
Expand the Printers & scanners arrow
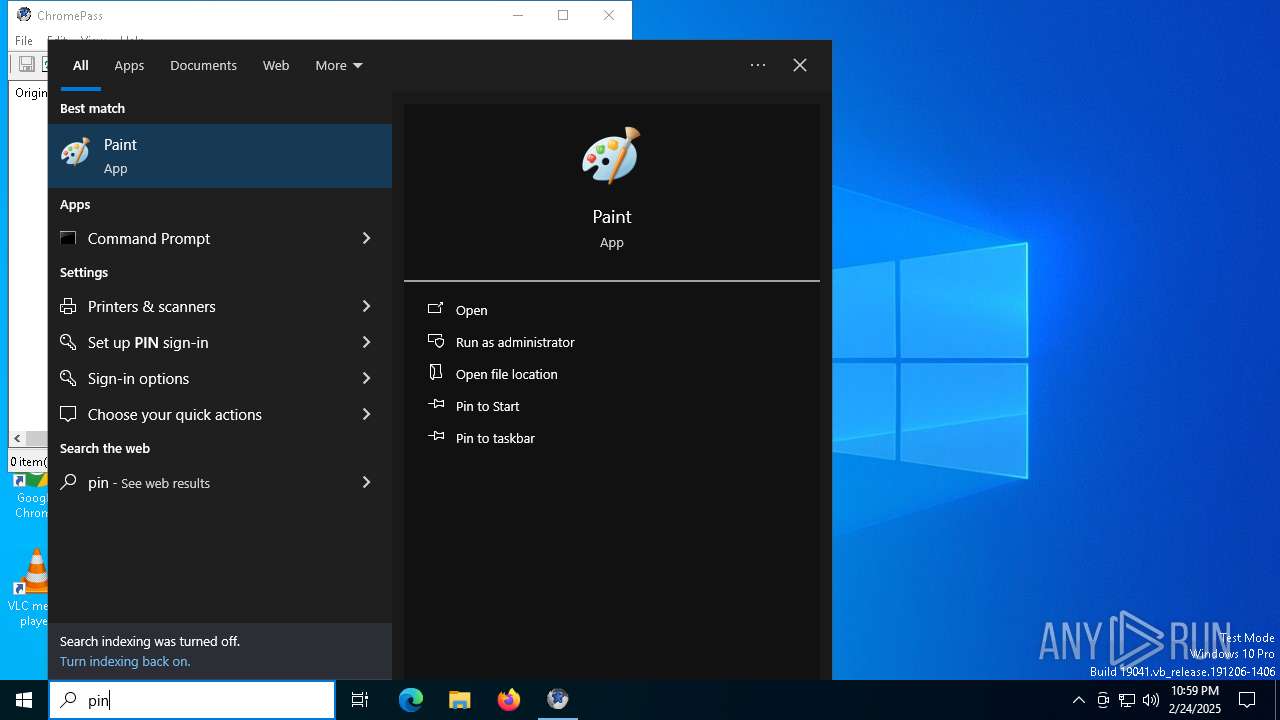click(366, 306)
